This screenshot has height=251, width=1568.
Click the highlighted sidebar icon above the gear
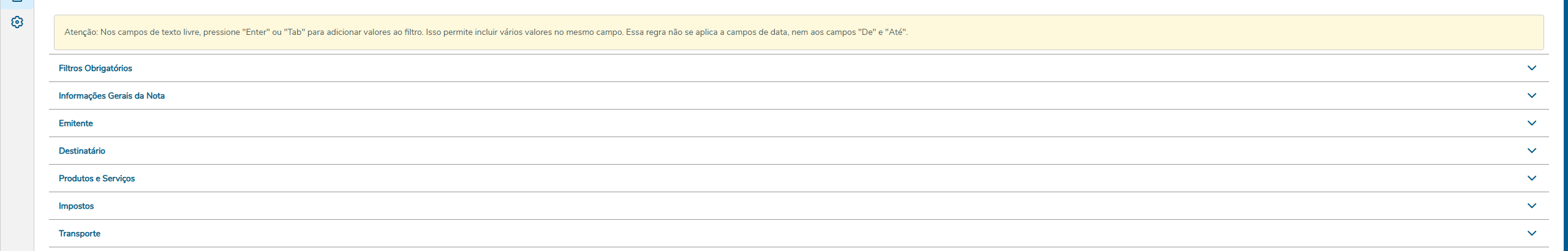coord(17,2)
